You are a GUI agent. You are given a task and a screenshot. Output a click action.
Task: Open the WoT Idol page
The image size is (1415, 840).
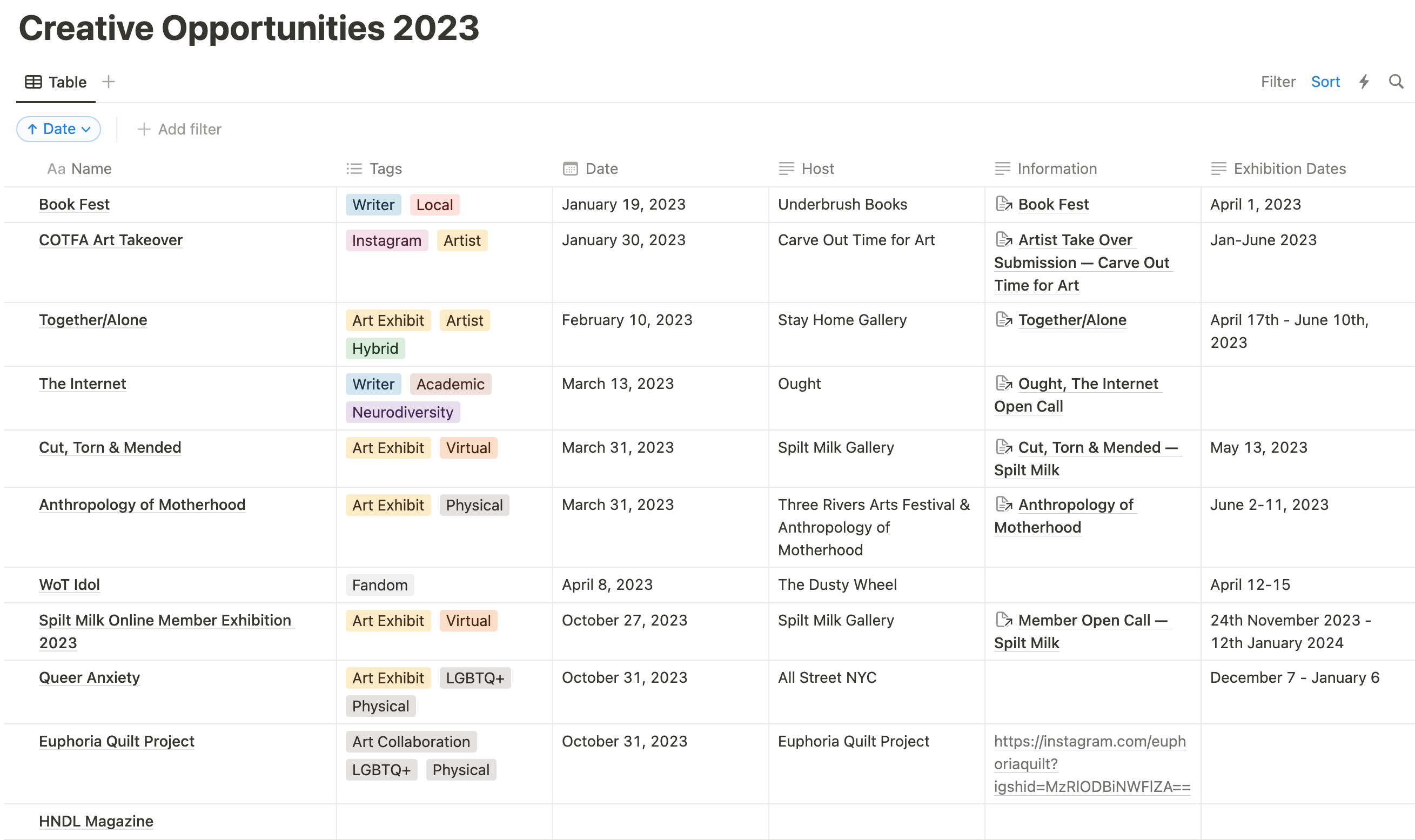69,584
